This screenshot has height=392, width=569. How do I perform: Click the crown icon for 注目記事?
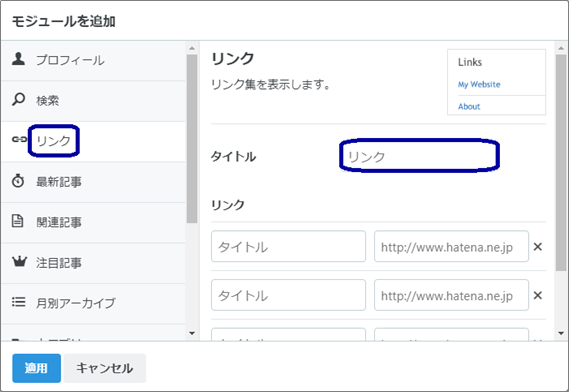[x=19, y=261]
